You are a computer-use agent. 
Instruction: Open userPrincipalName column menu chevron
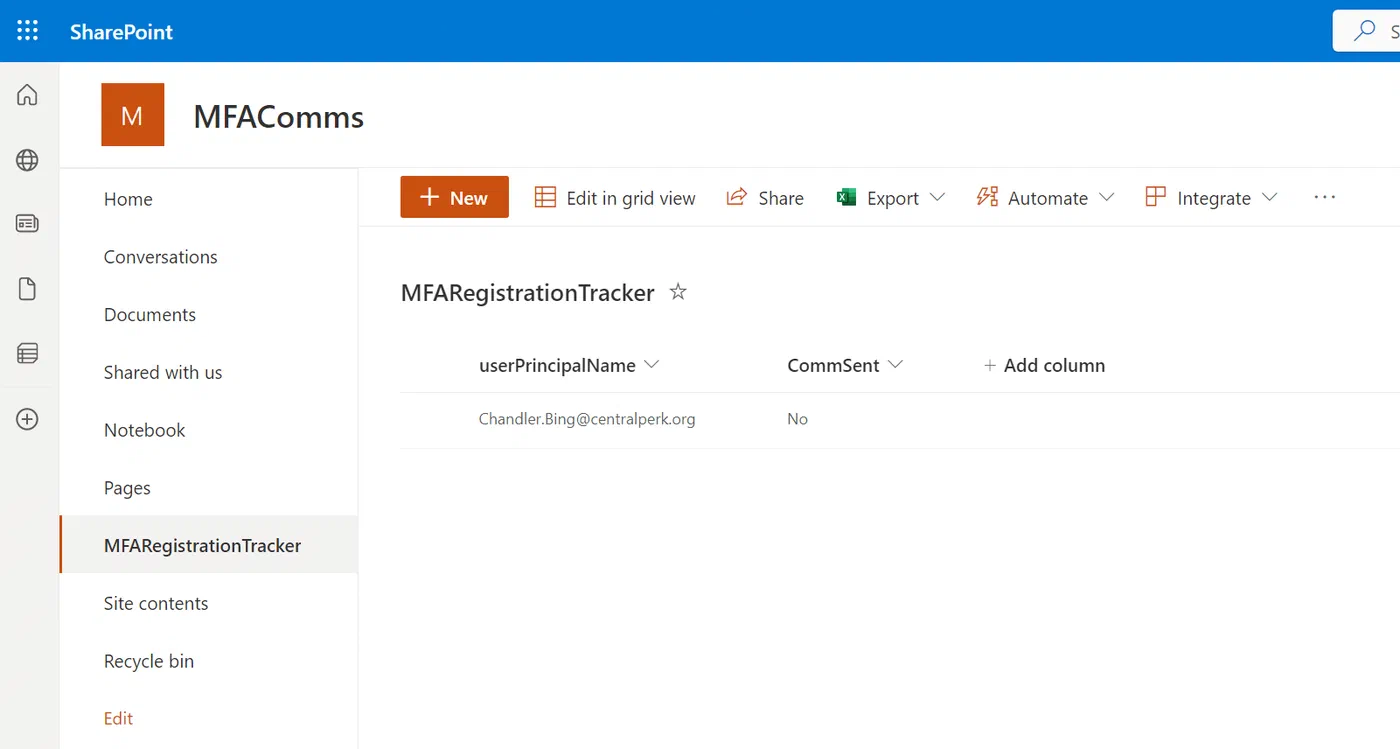tap(652, 365)
